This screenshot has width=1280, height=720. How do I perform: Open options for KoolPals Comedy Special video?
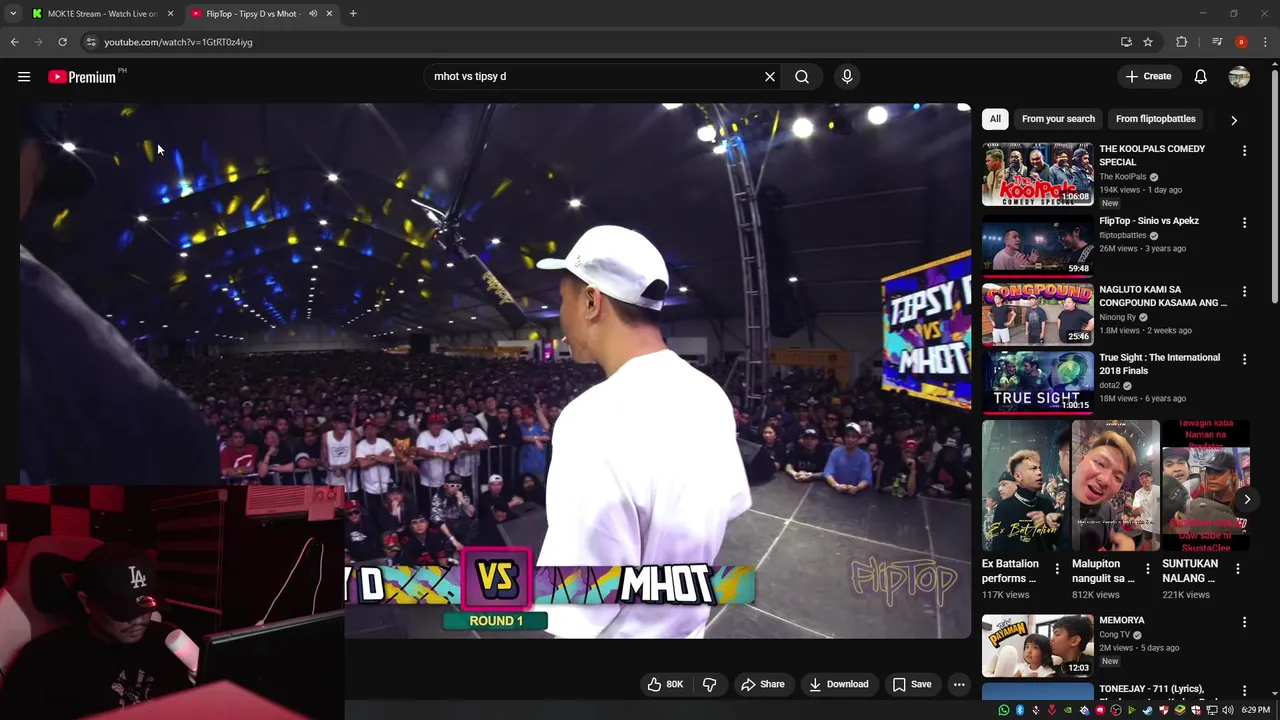[x=1244, y=151]
